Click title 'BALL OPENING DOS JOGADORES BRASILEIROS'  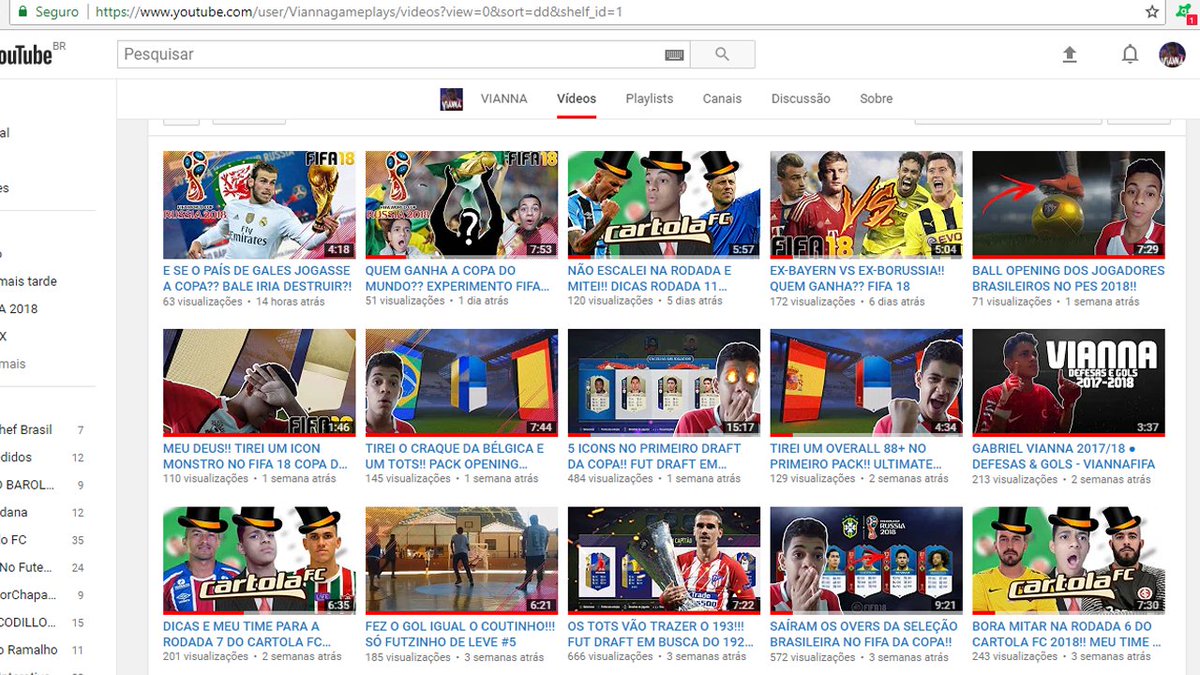pos(1068,278)
